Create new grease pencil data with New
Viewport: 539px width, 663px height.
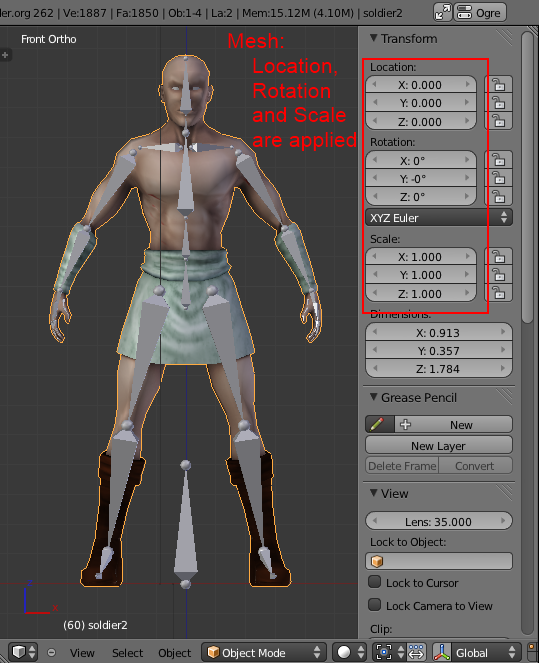click(454, 424)
